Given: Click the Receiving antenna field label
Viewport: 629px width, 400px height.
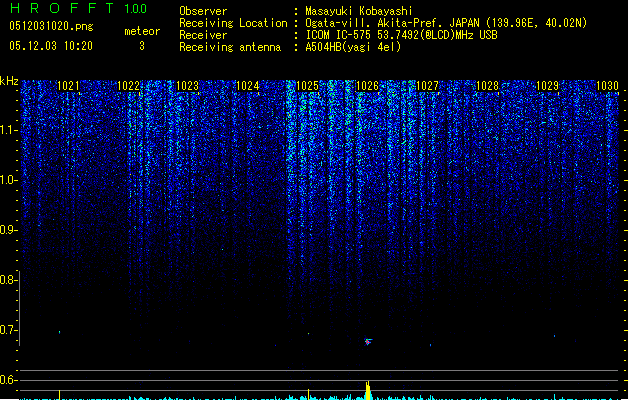Looking at the screenshot, I should click(x=230, y=47).
